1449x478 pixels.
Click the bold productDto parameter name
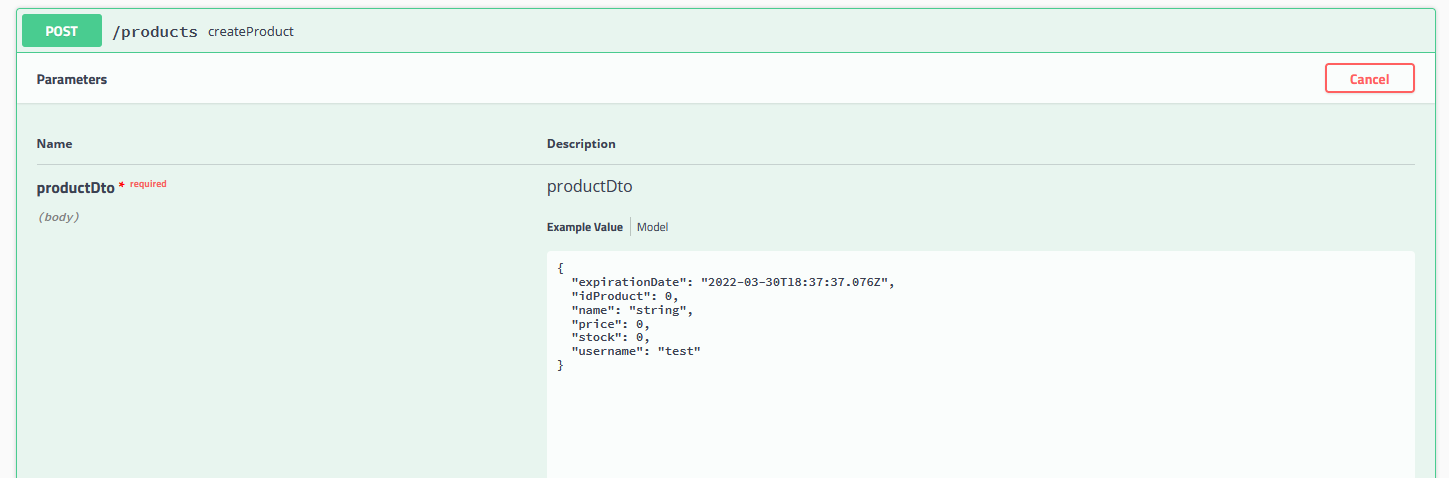point(76,187)
